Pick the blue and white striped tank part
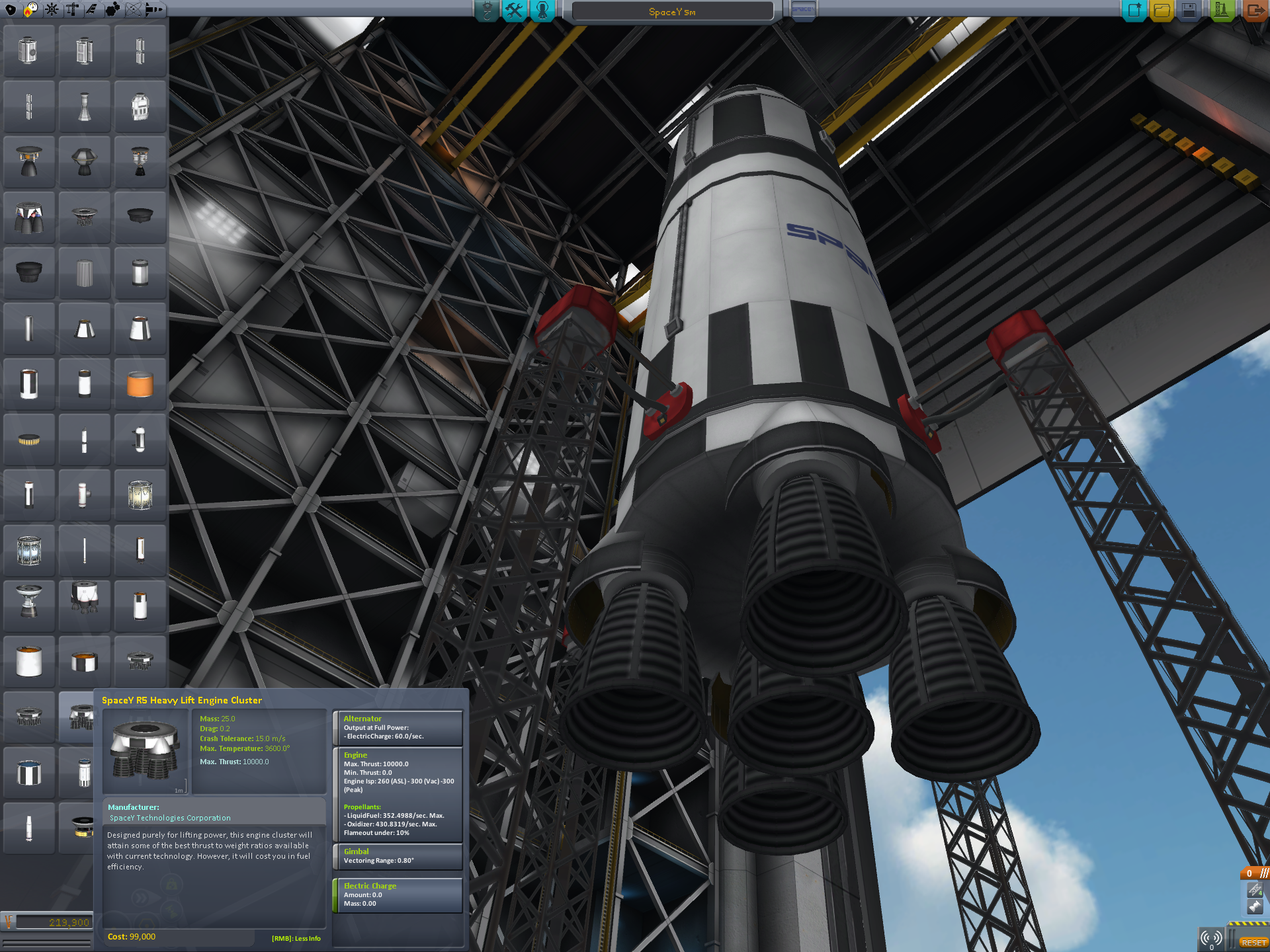 pos(28,773)
